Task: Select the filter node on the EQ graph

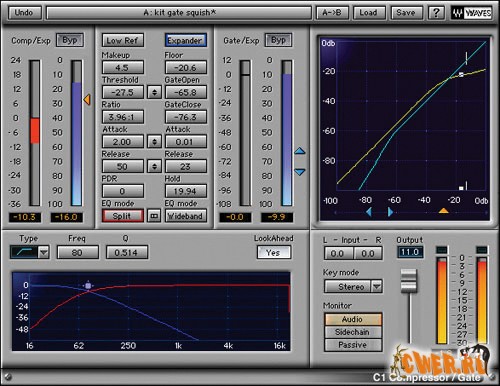Action: point(88,286)
